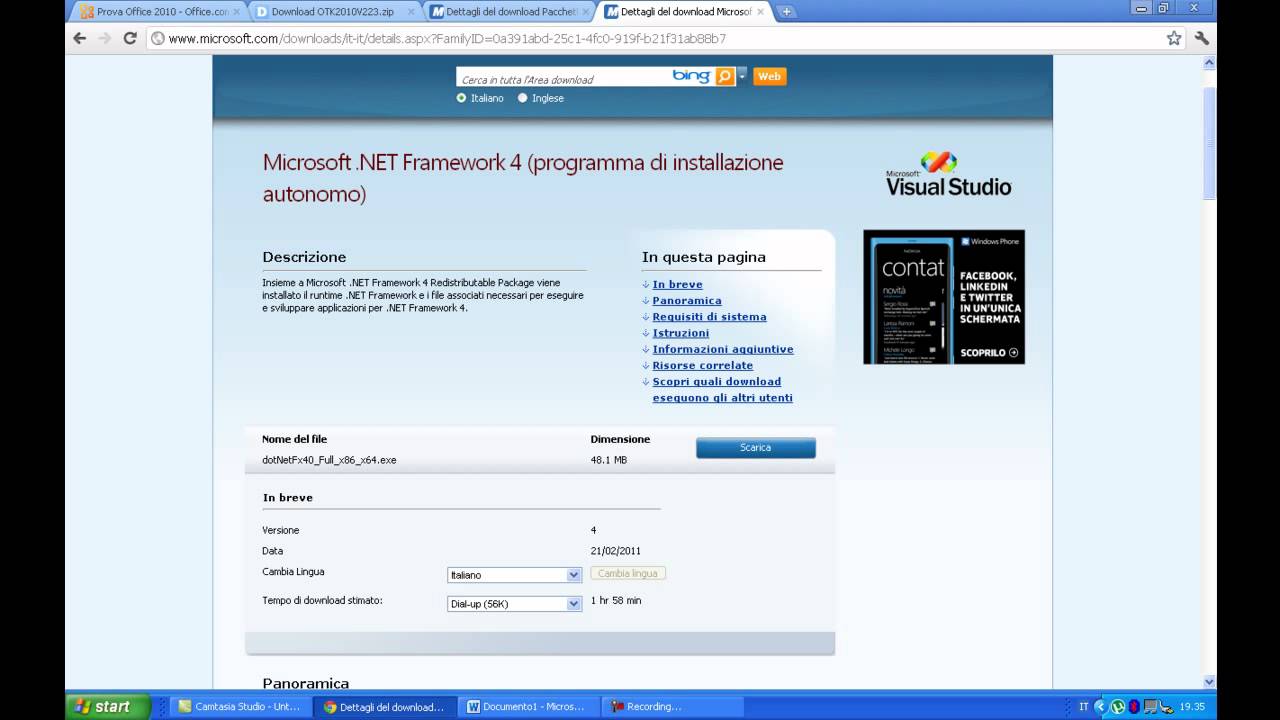Close the active Dettagli del download Microsoft tab
1280x720 pixels.
pyautogui.click(x=760, y=12)
